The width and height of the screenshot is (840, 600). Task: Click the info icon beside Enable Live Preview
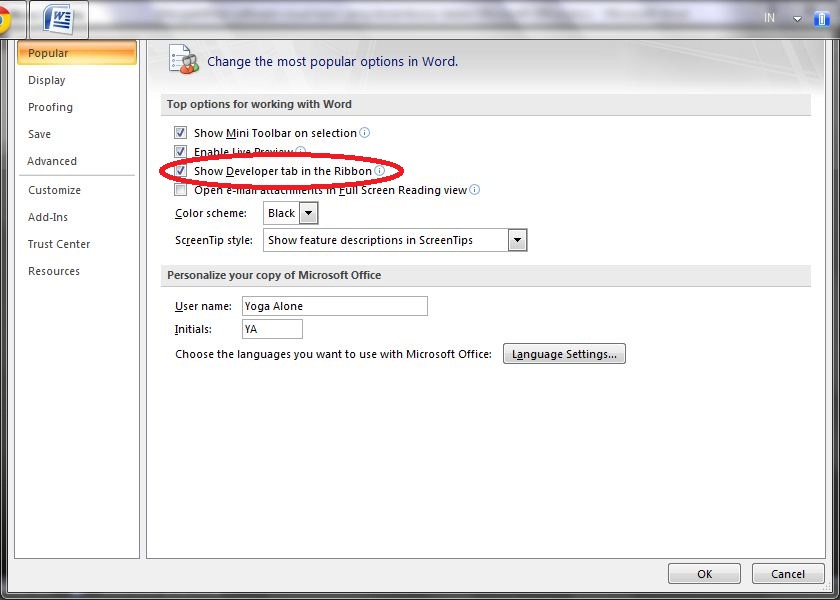301,152
